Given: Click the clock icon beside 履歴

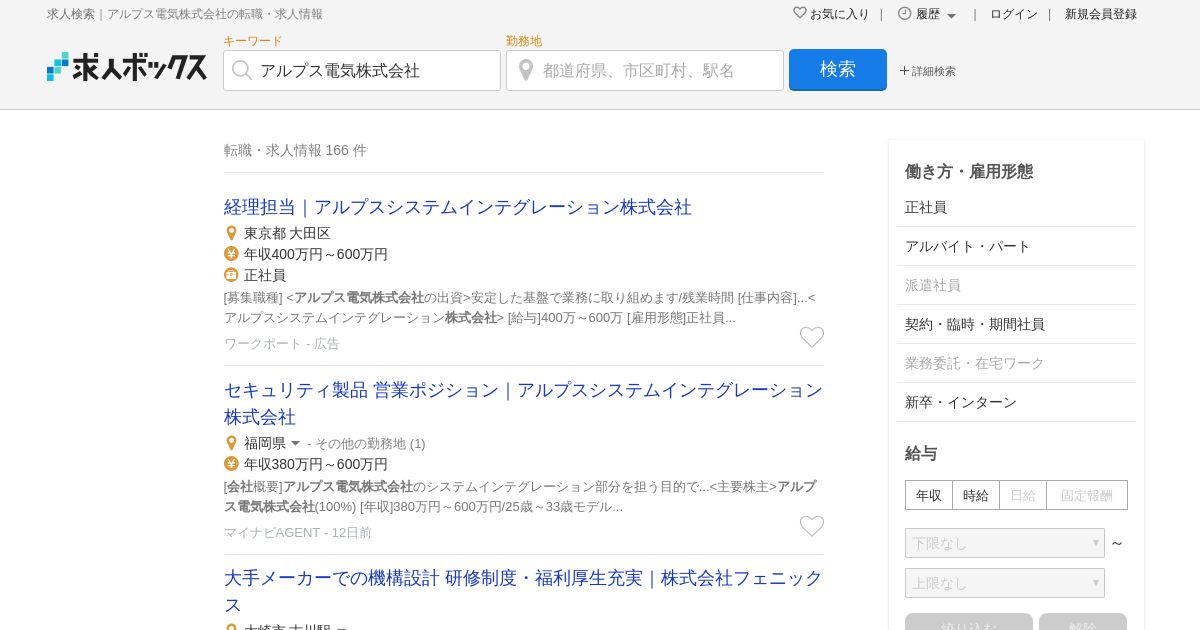Looking at the screenshot, I should click(x=905, y=13).
